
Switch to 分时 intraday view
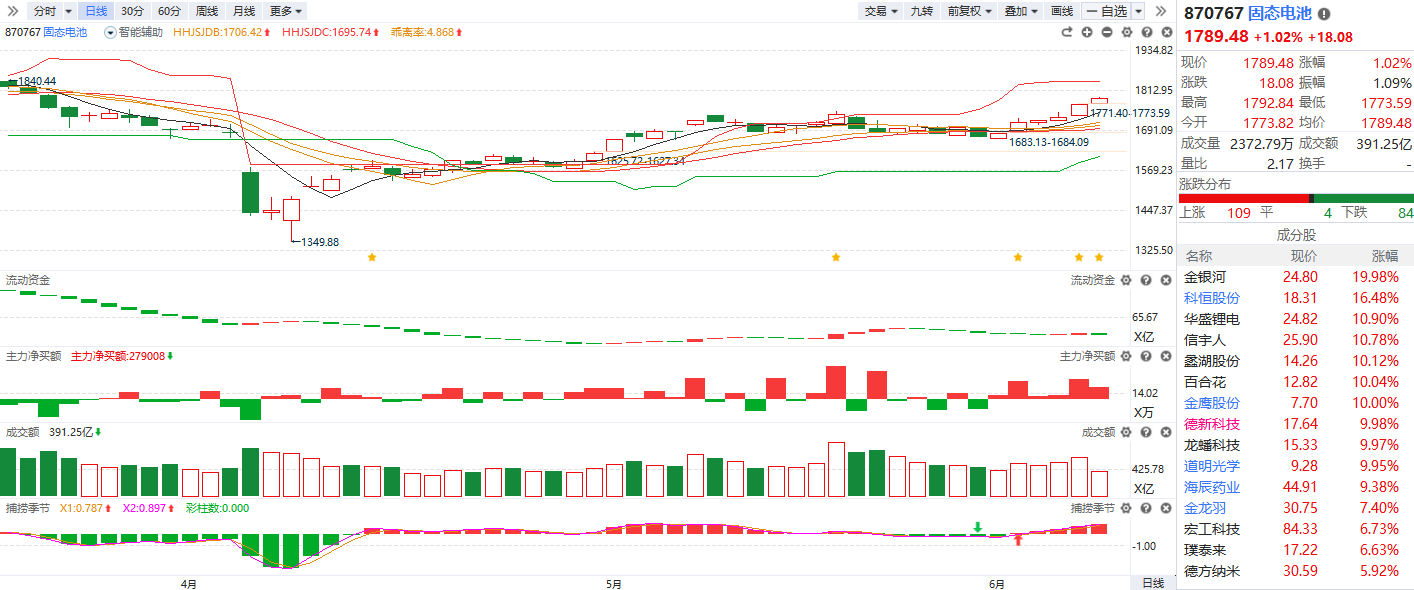44,11
